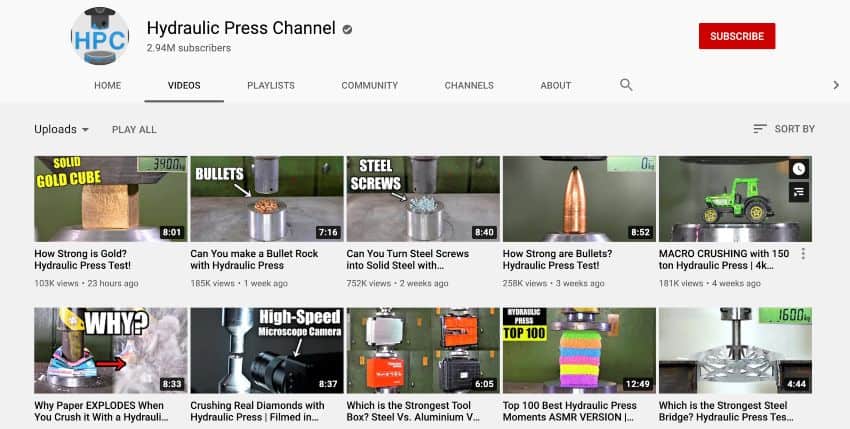Select the VIDEOS tab
The width and height of the screenshot is (850, 429).
(184, 85)
